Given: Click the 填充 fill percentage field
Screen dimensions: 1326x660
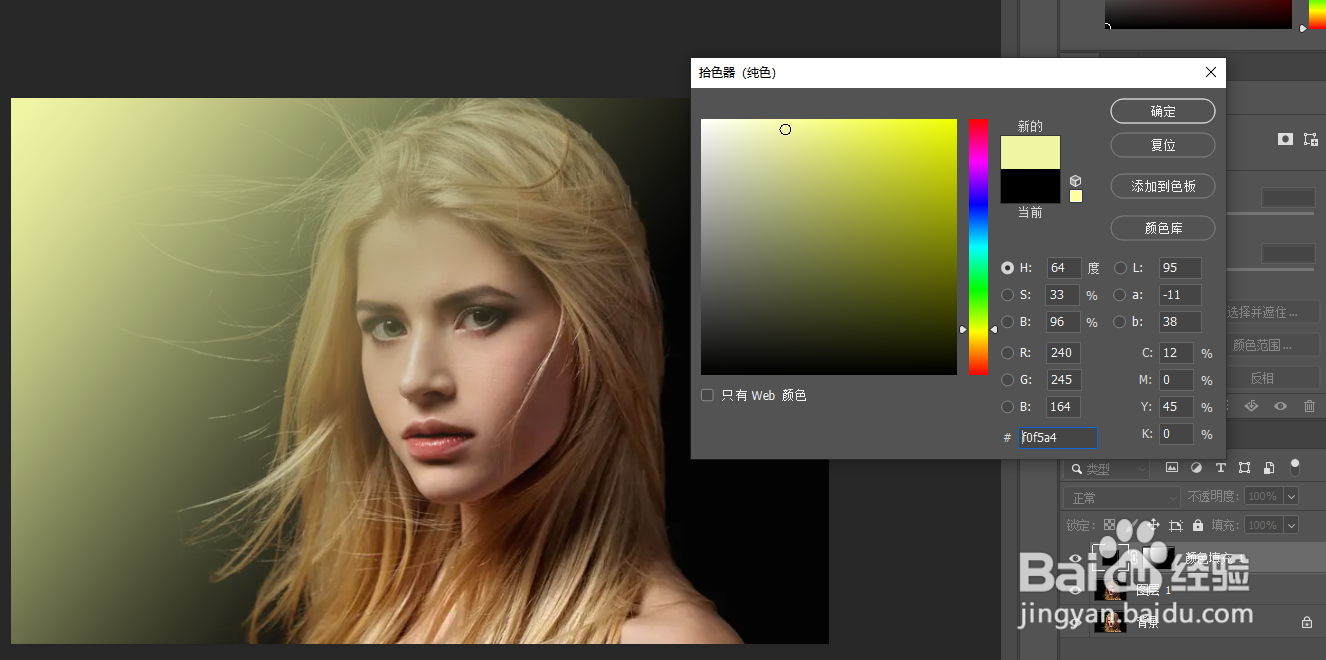Looking at the screenshot, I should click(x=1264, y=525).
